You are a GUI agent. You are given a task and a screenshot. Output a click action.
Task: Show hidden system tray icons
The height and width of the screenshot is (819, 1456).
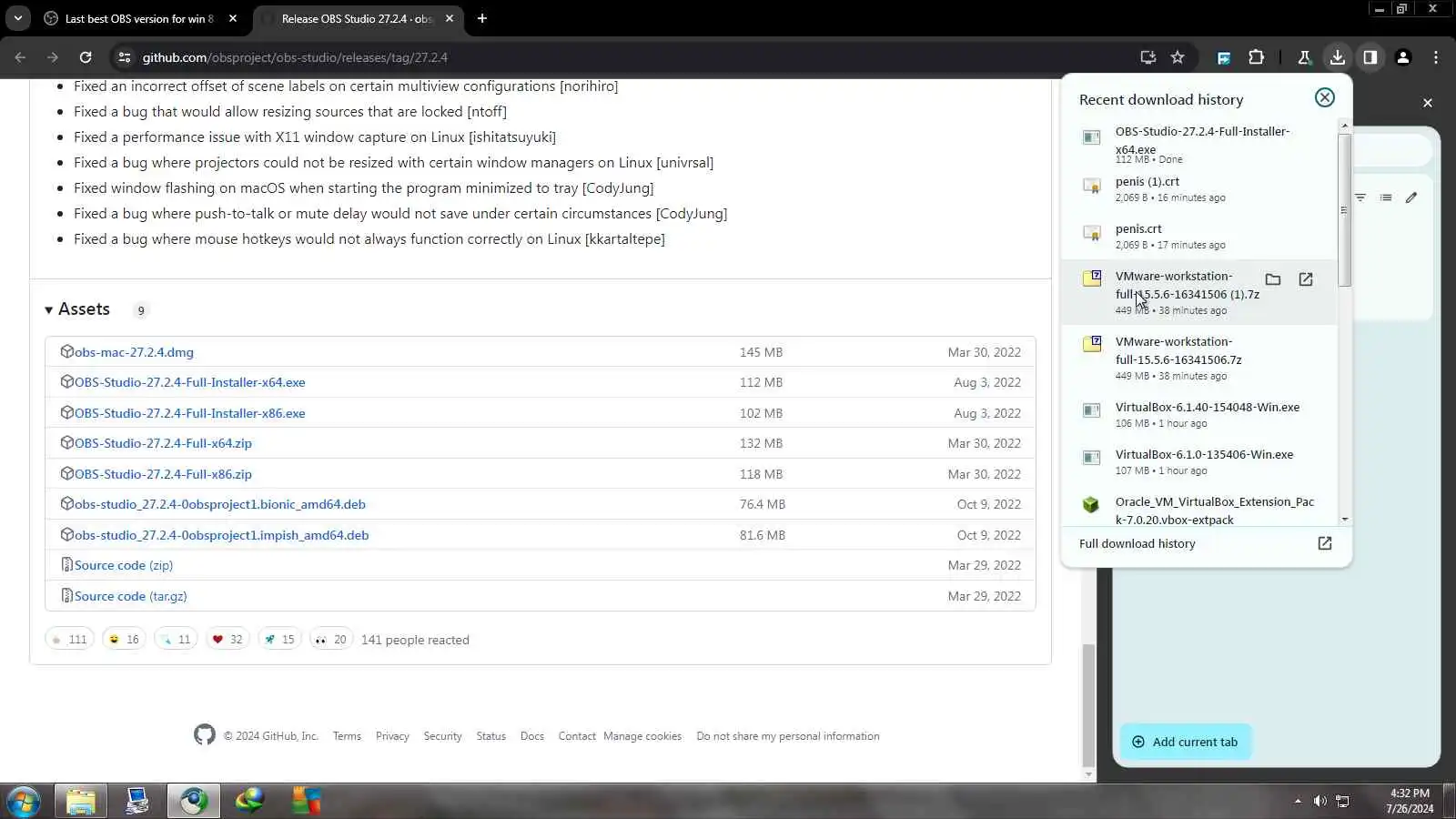click(1298, 801)
